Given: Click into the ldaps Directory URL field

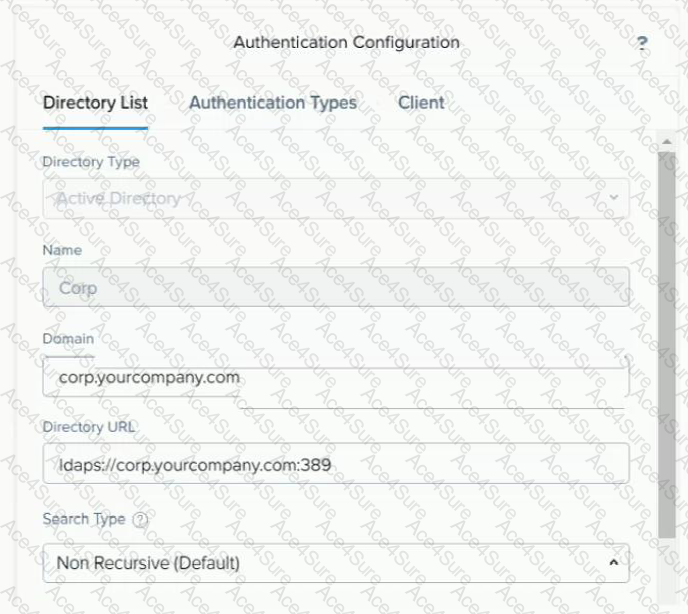Looking at the screenshot, I should pos(336,464).
